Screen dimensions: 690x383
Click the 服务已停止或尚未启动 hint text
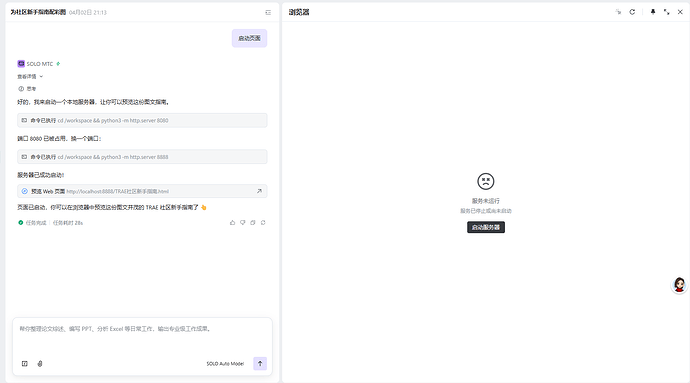[486, 211]
